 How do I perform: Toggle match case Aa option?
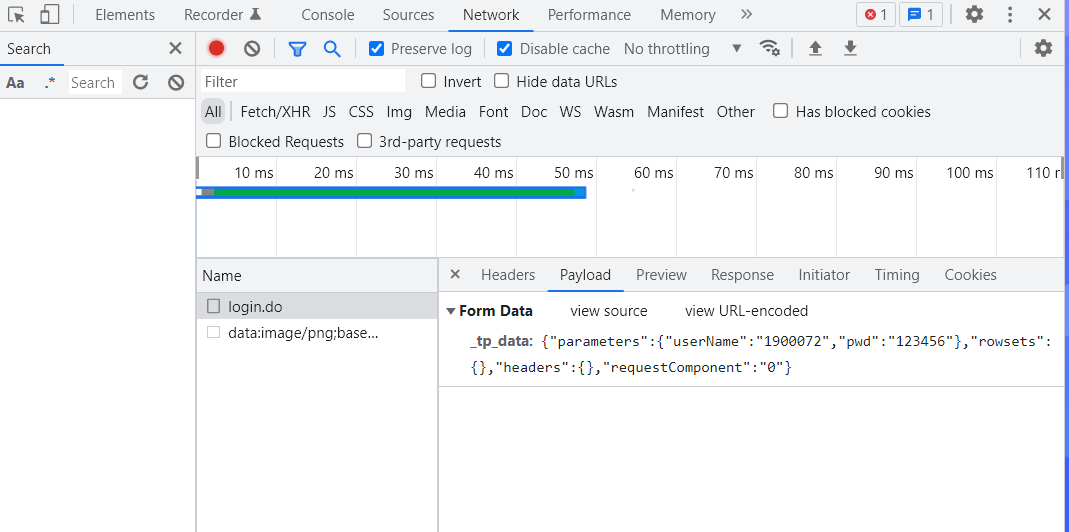15,83
